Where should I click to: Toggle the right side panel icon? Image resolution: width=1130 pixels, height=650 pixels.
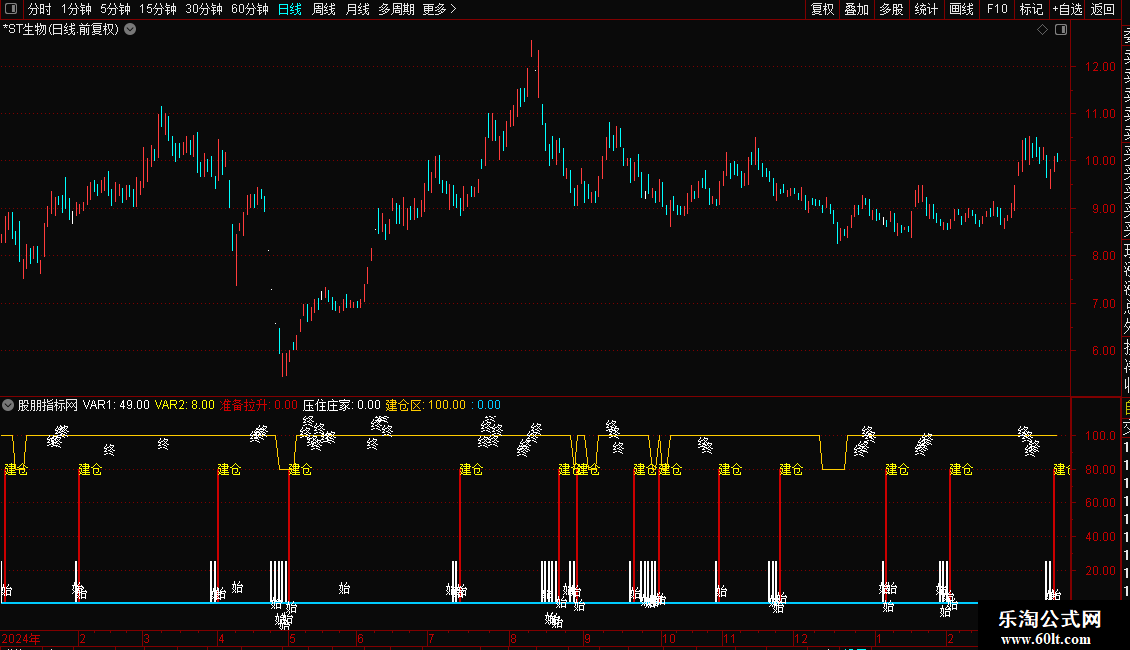pyautogui.click(x=1061, y=30)
